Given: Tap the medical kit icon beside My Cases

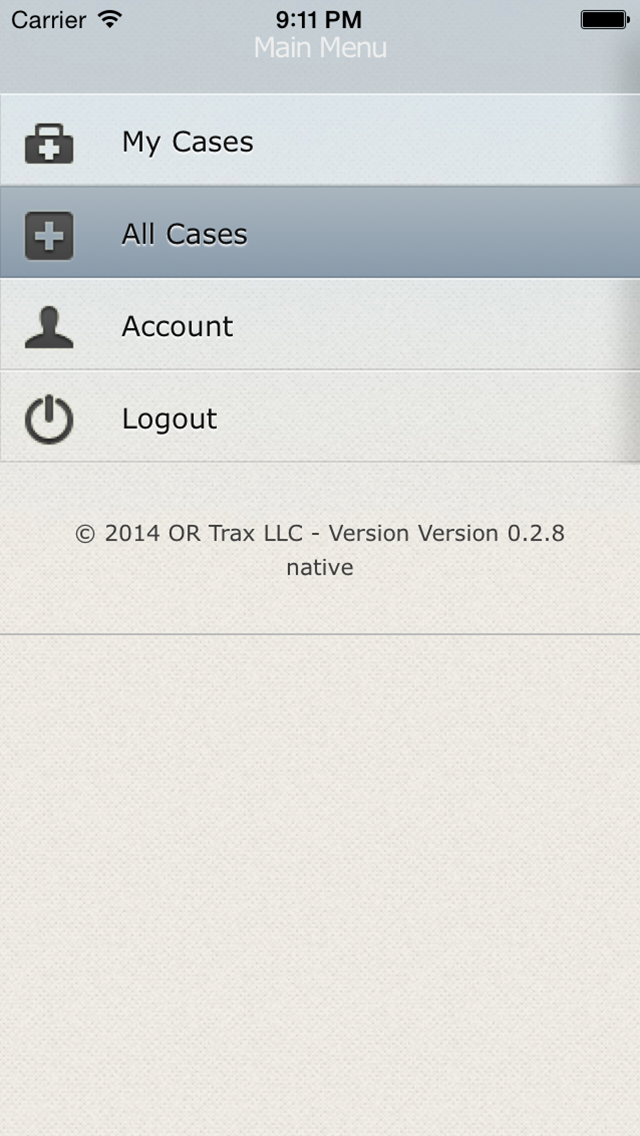Looking at the screenshot, I should coord(49,143).
